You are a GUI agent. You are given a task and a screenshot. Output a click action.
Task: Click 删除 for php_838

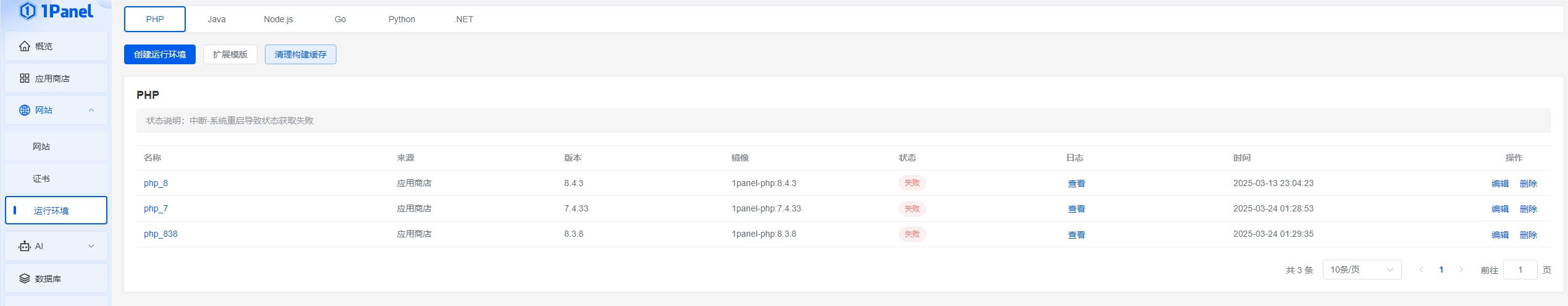click(1528, 235)
